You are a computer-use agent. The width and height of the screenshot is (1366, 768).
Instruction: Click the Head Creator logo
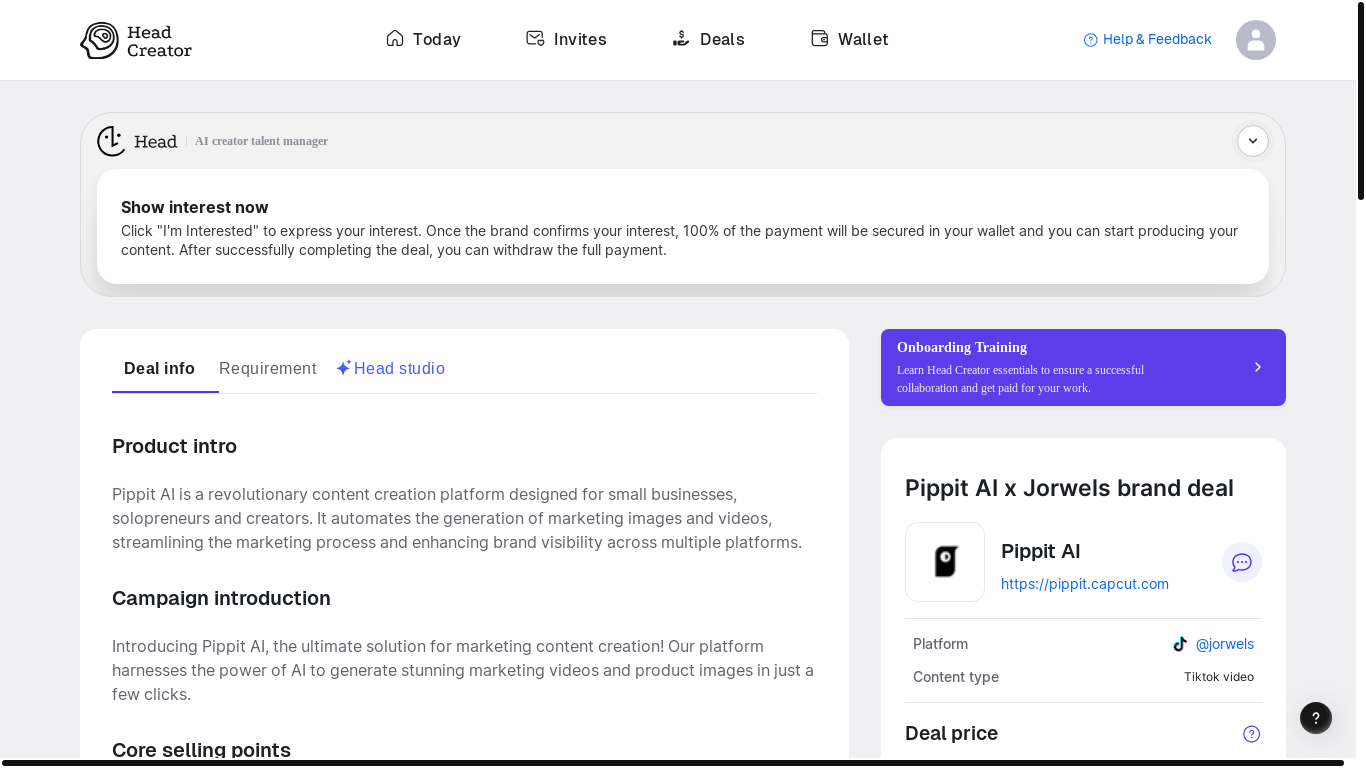pyautogui.click(x=136, y=40)
